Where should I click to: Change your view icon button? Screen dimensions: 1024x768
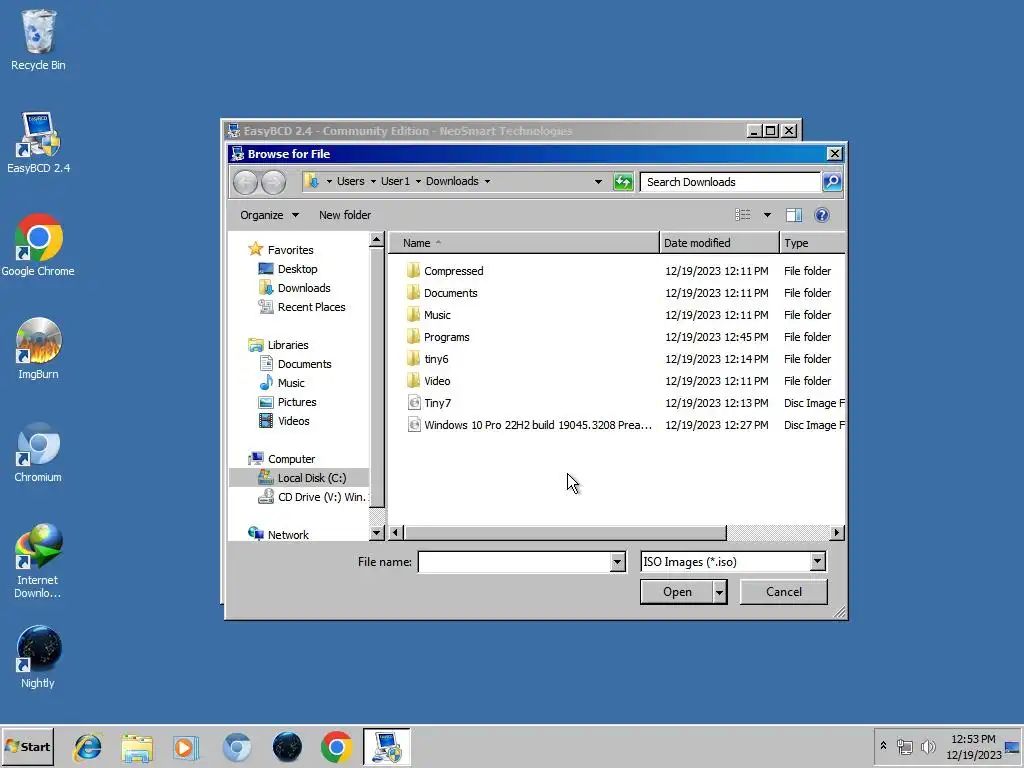point(743,215)
